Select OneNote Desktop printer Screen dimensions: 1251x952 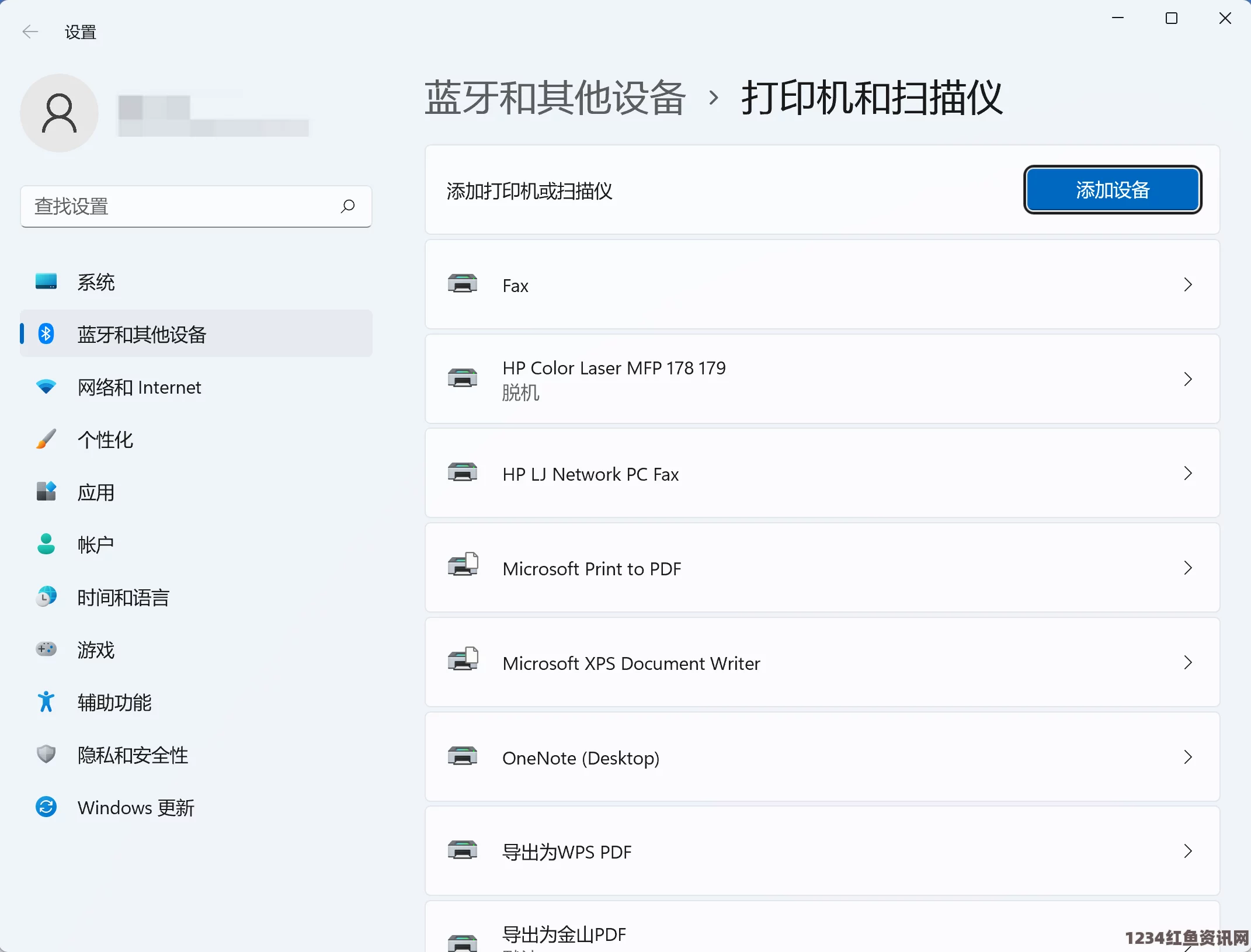[822, 757]
